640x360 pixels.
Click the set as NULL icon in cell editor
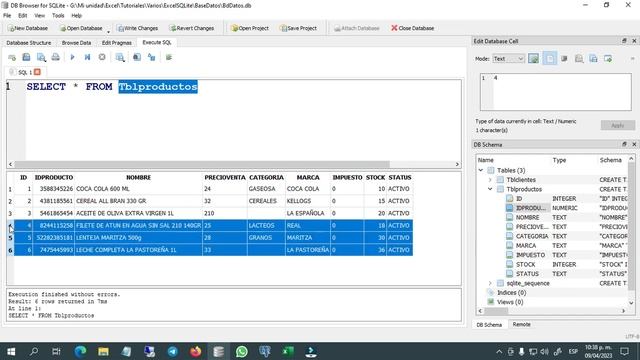564,59
